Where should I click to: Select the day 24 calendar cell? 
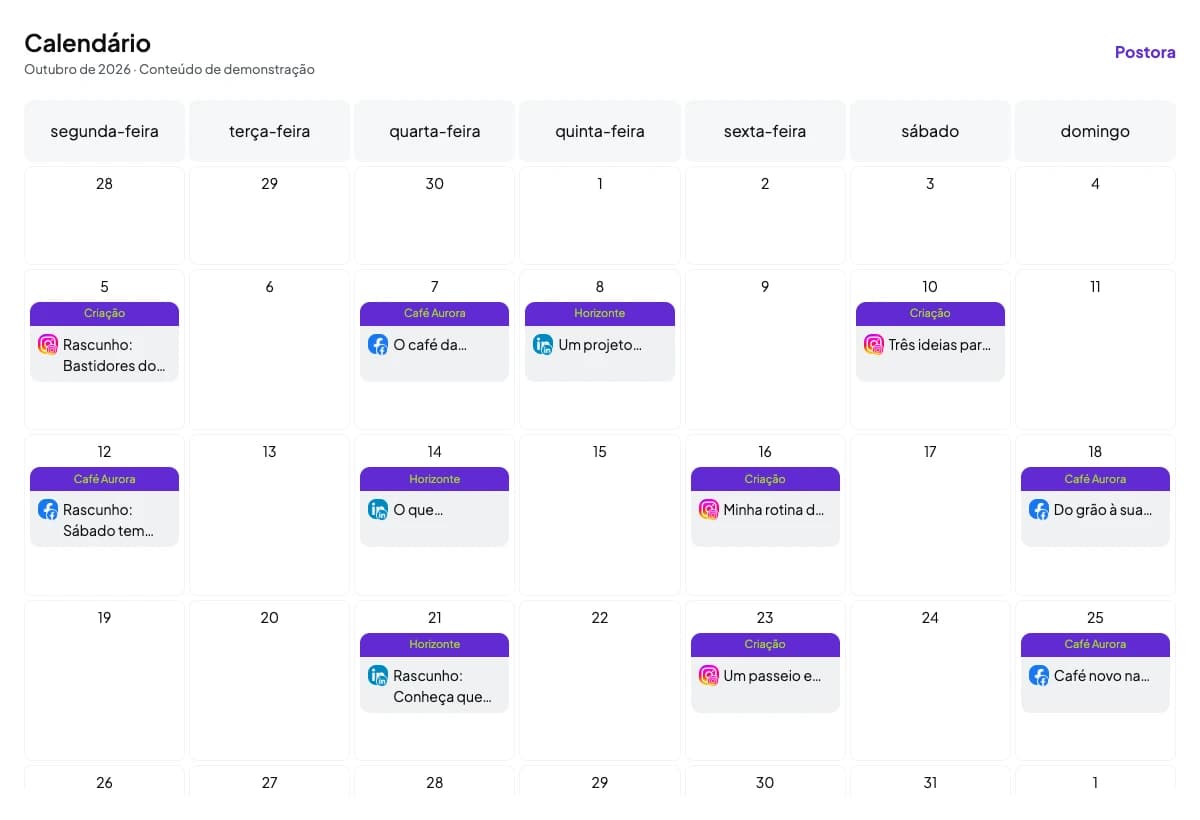pos(930,680)
